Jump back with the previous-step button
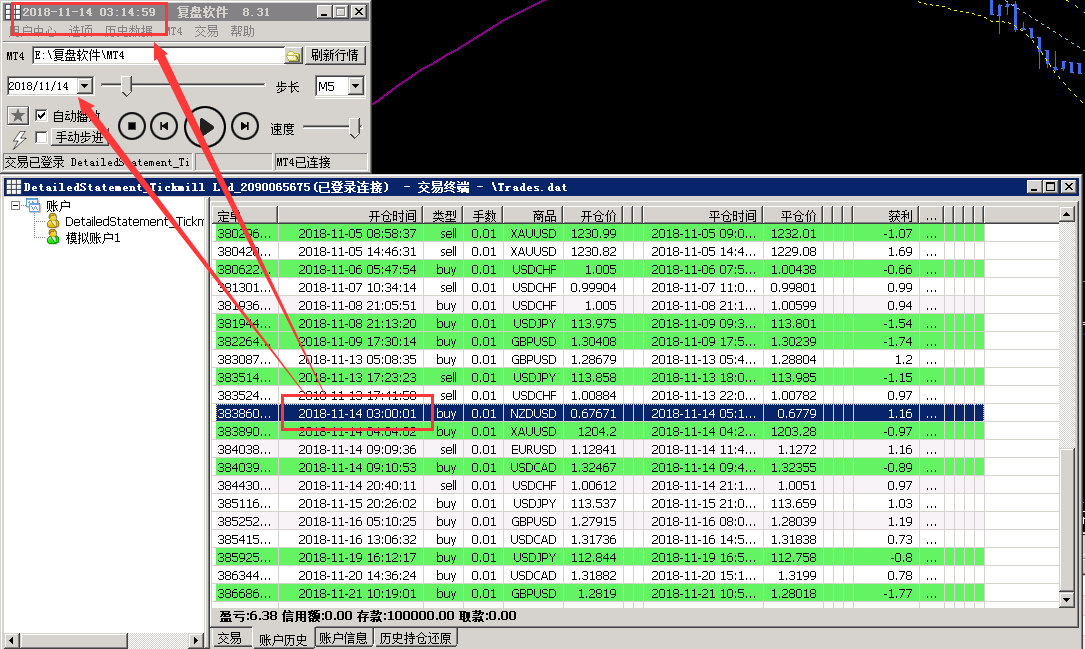This screenshot has height=649, width=1085. 164,126
